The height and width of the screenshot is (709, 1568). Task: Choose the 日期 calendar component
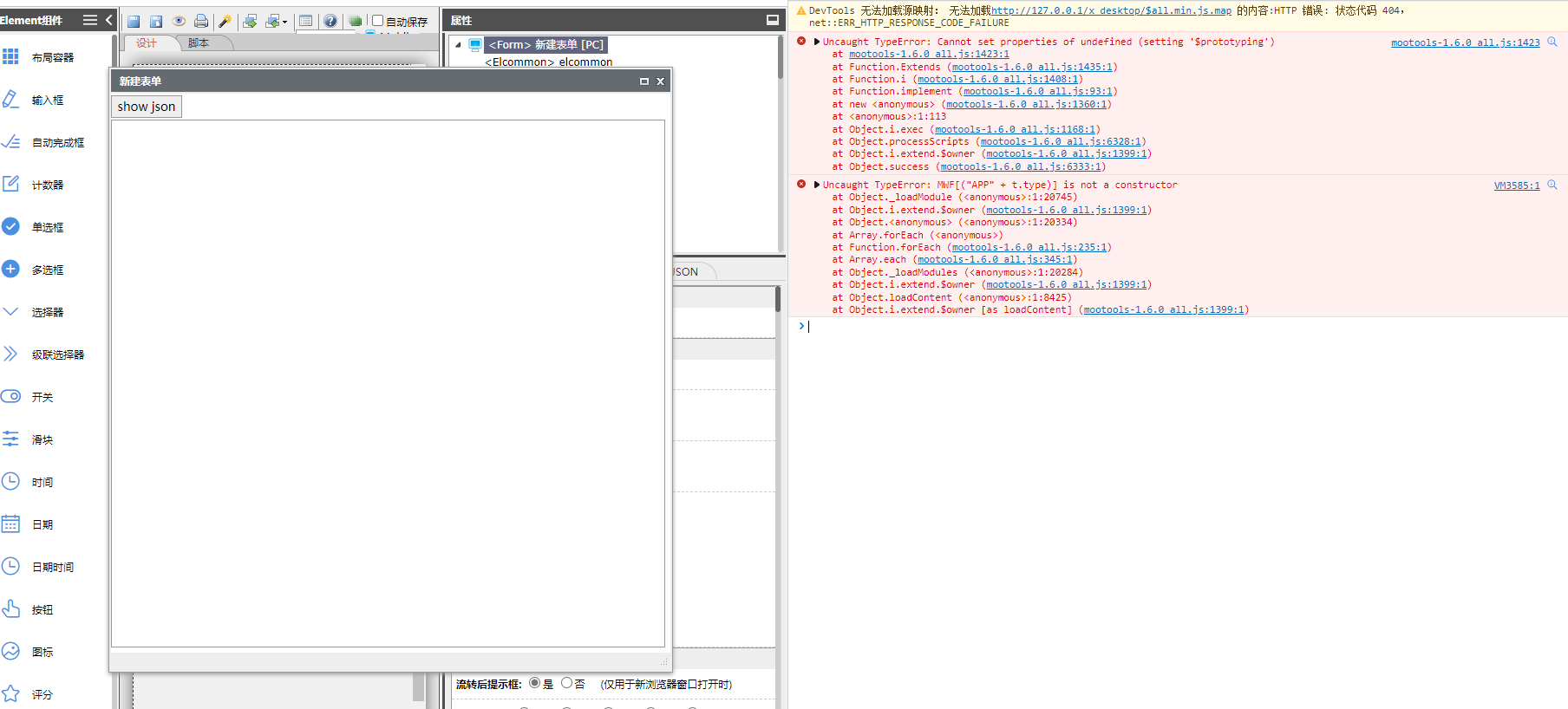click(x=11, y=524)
